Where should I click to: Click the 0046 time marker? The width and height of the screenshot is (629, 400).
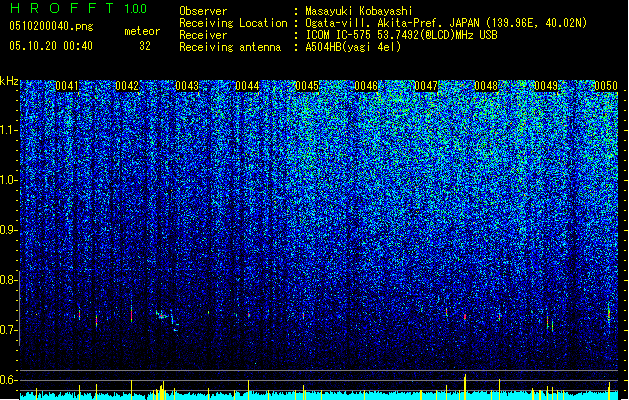[x=366, y=86]
